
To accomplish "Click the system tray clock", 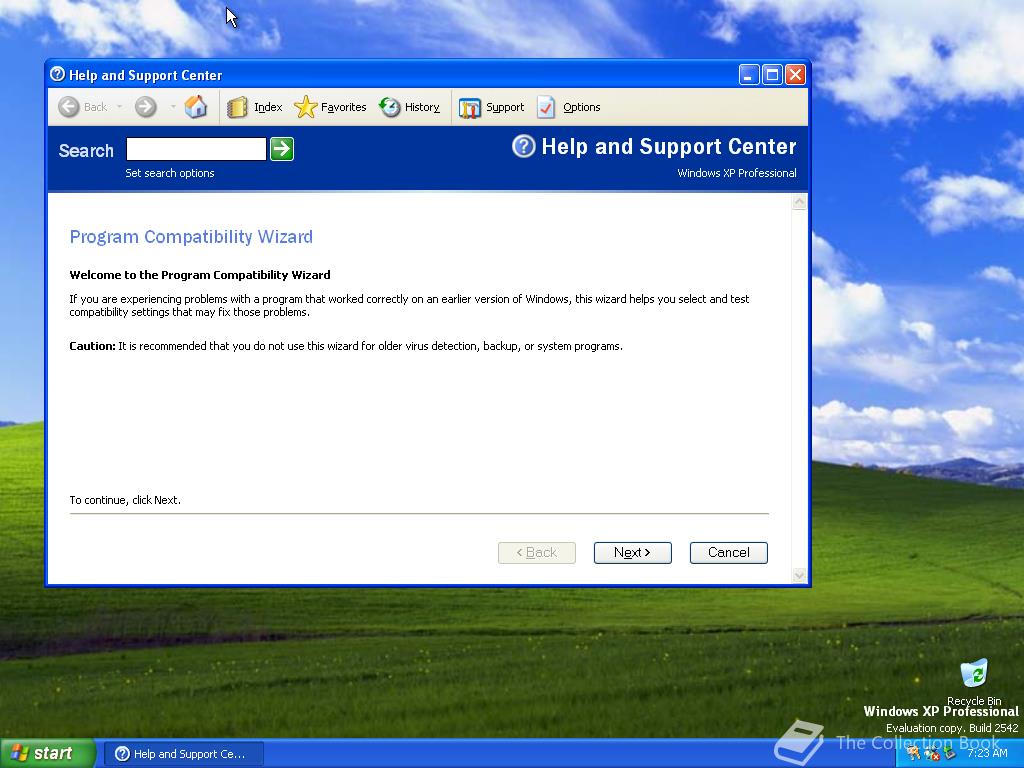I will point(987,753).
